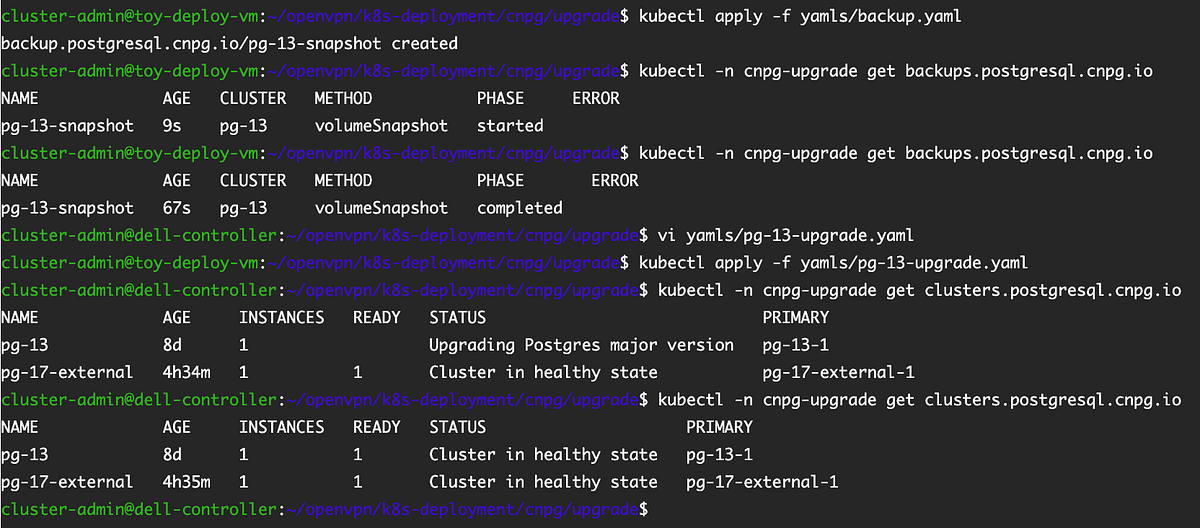Select the "completed" phase value
Image resolution: width=1200 pixels, height=528 pixels.
click(x=520, y=208)
